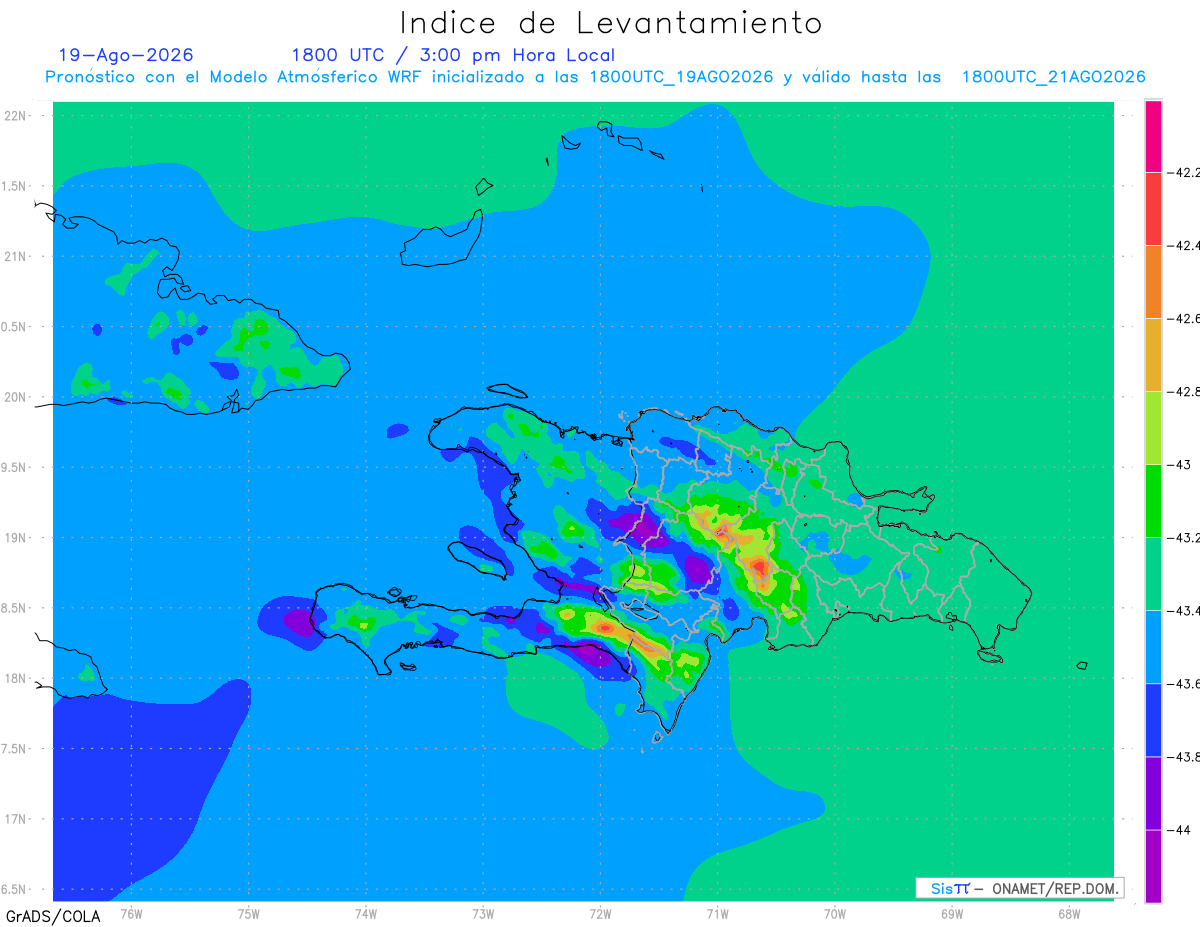Viewport: 1200px width, 927px height.
Task: Select the date text '19-Ago-2026'
Action: 126,55
